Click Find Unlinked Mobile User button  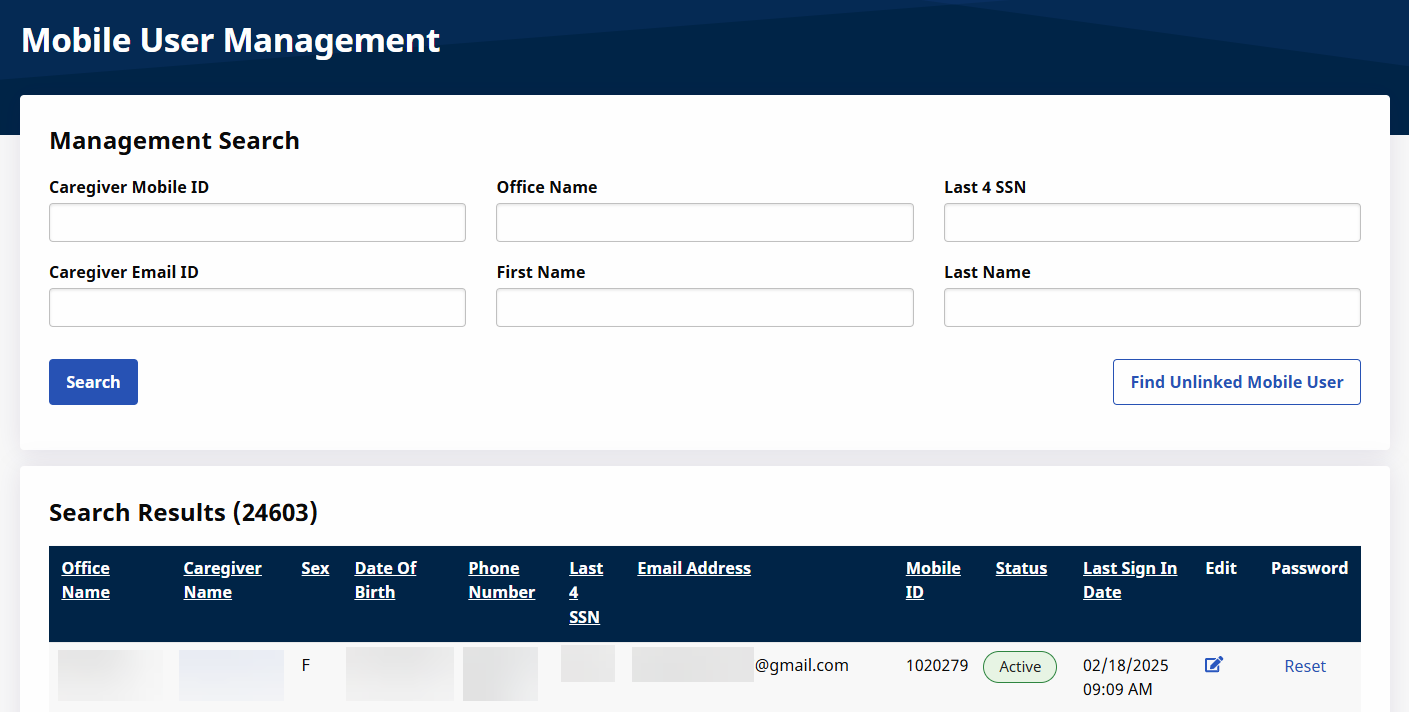(1236, 382)
